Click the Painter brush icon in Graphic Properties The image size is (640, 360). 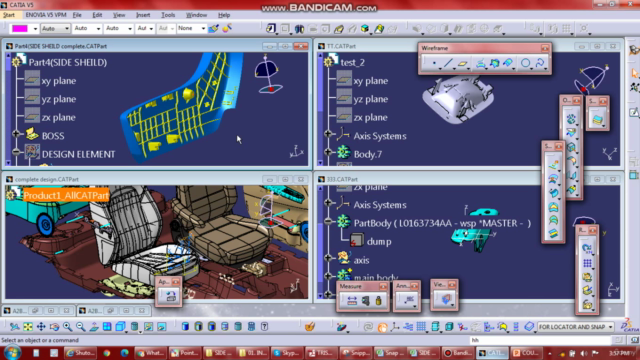[213, 29]
